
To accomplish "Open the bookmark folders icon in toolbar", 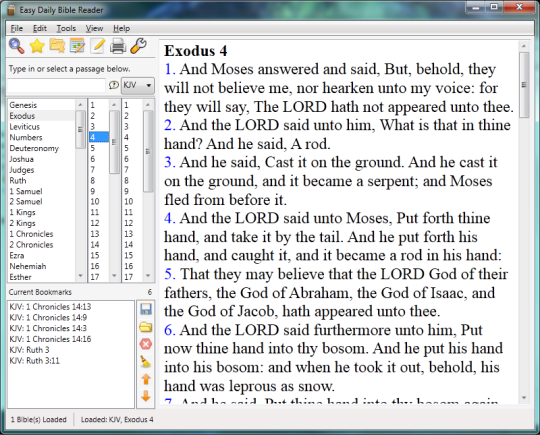I will click(x=57, y=46).
